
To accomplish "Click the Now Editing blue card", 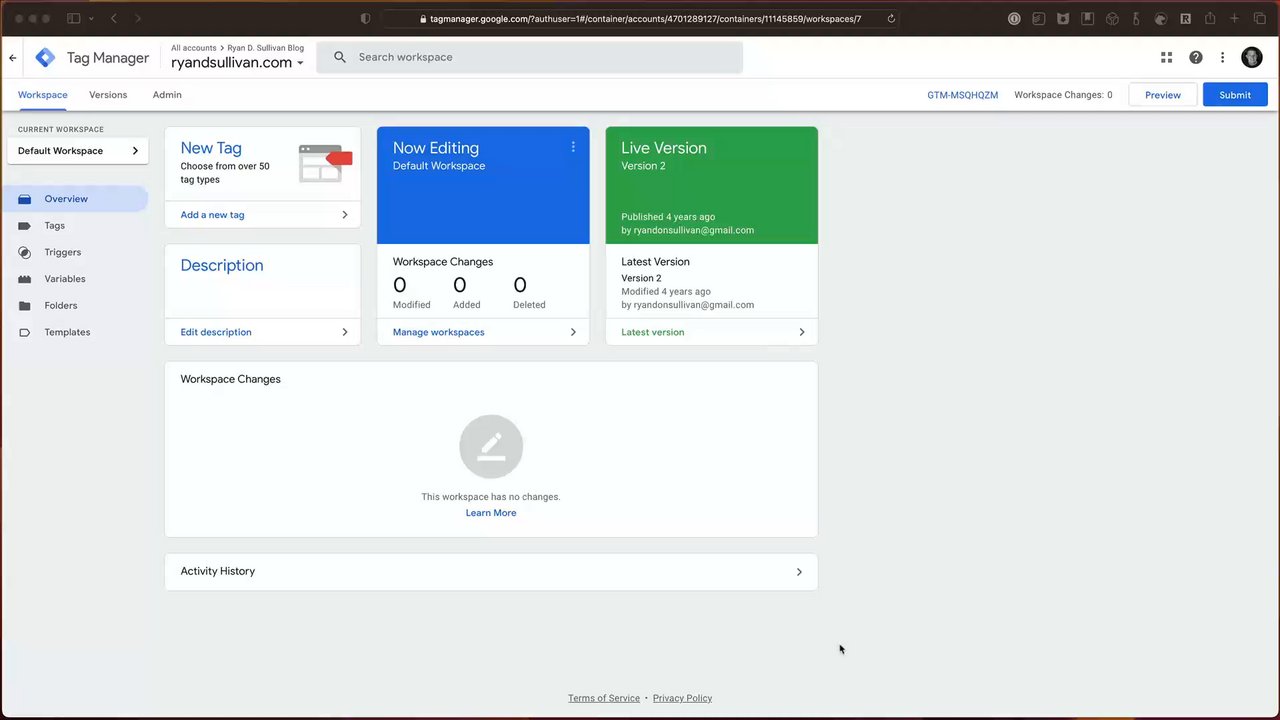I will 483,185.
